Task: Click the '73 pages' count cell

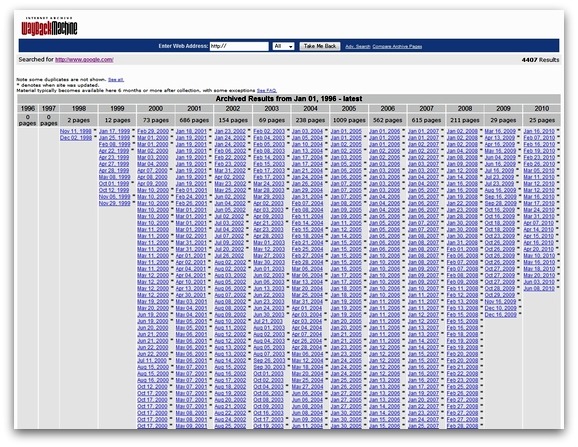Action: pos(156,120)
